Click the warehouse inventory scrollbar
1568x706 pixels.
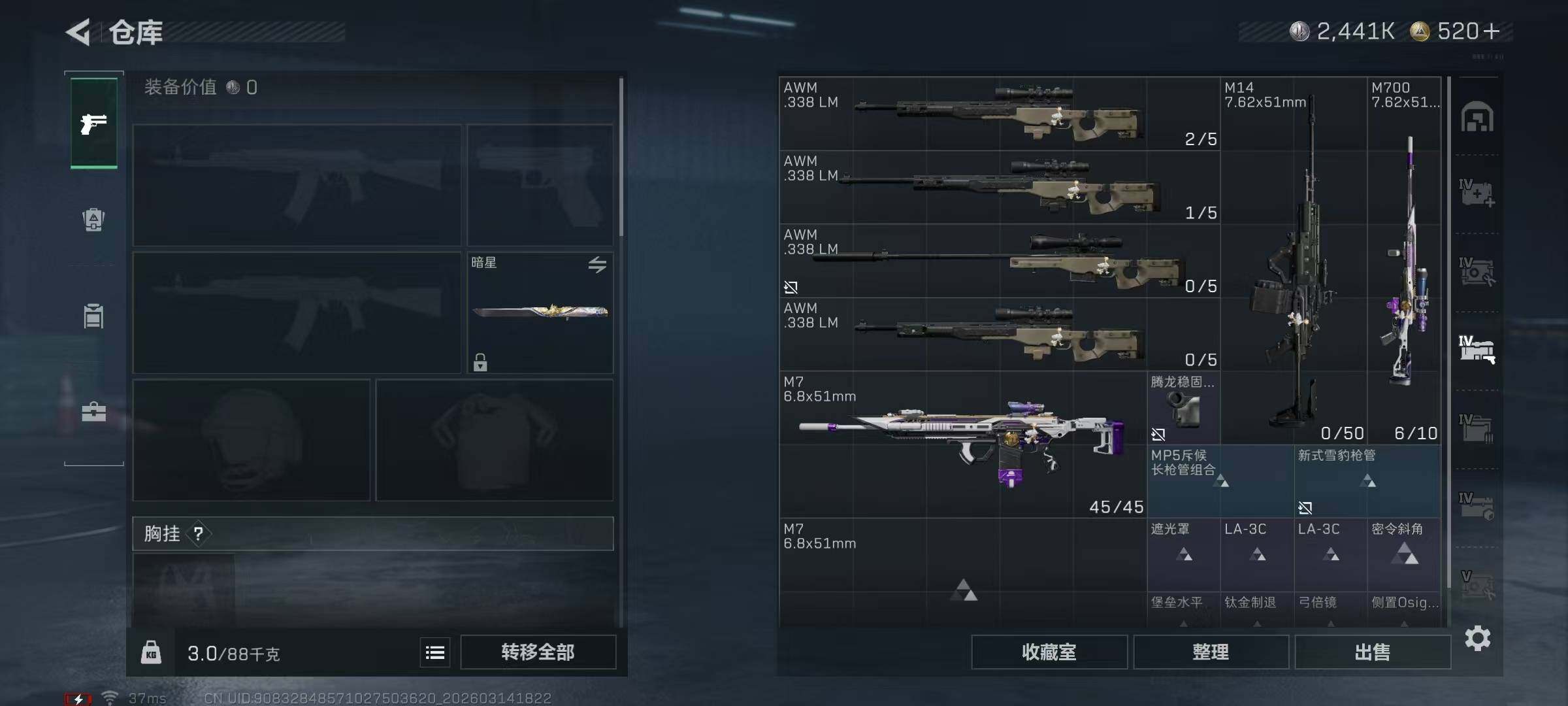(1448, 332)
